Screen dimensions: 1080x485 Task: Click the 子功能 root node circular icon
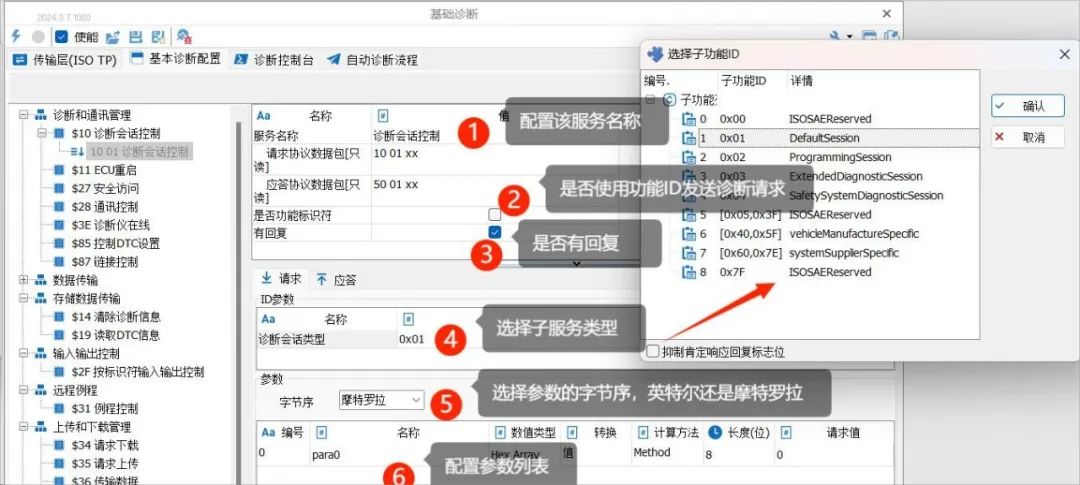[x=669, y=100]
